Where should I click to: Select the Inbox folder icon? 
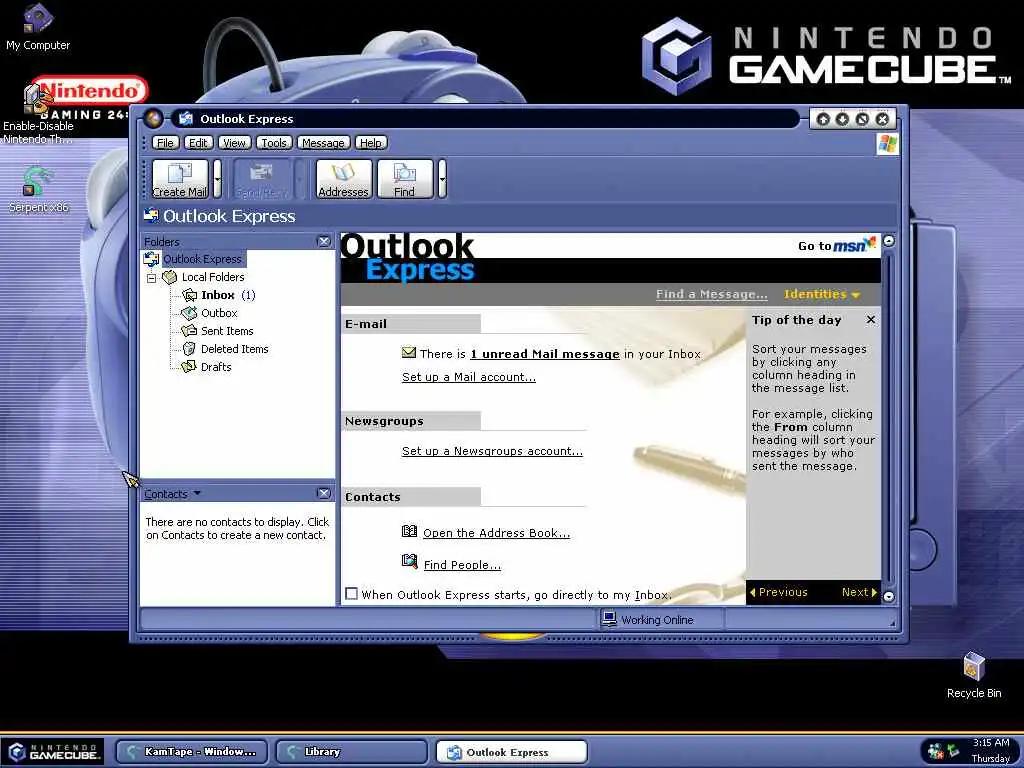click(189, 295)
